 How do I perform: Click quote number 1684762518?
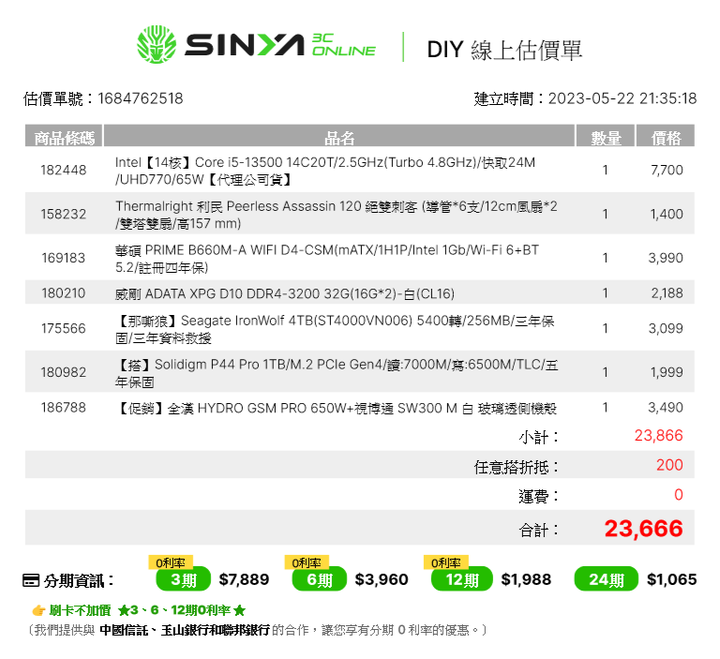pyautogui.click(x=140, y=98)
